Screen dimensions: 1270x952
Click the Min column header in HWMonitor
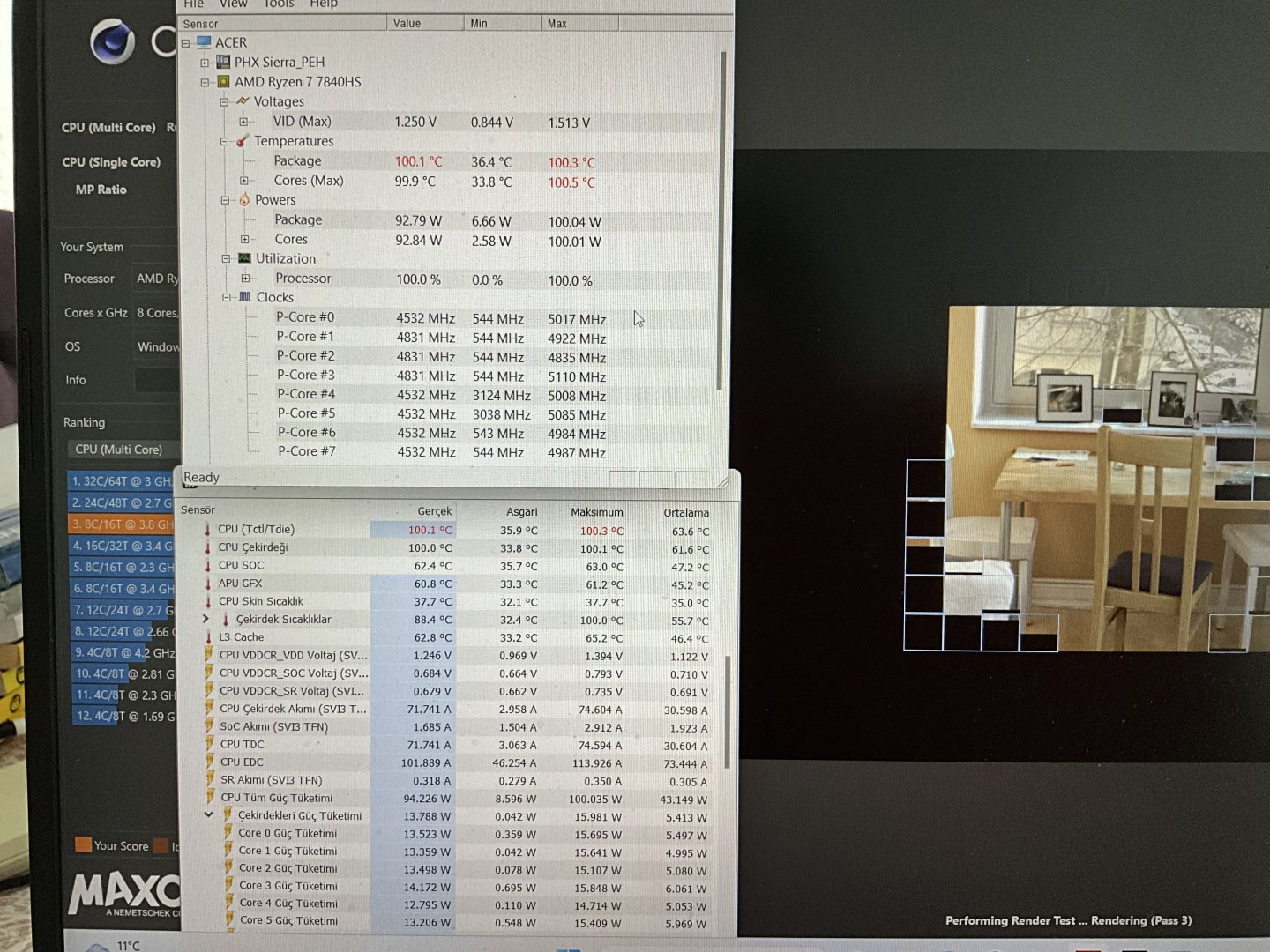pos(502,24)
